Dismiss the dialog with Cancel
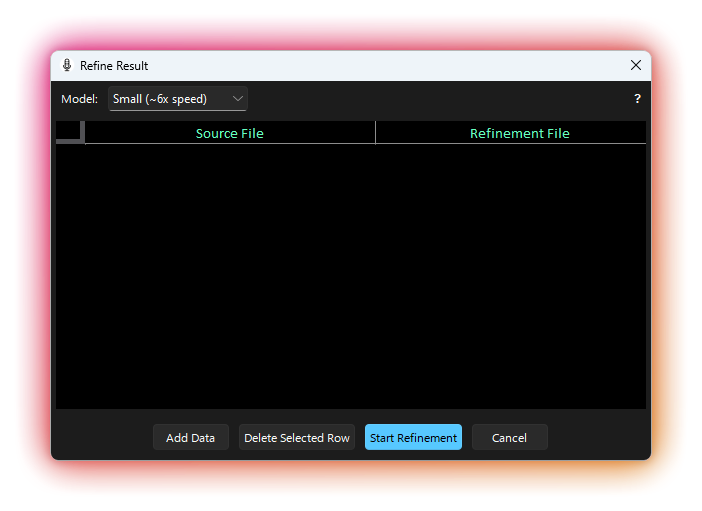 click(509, 438)
